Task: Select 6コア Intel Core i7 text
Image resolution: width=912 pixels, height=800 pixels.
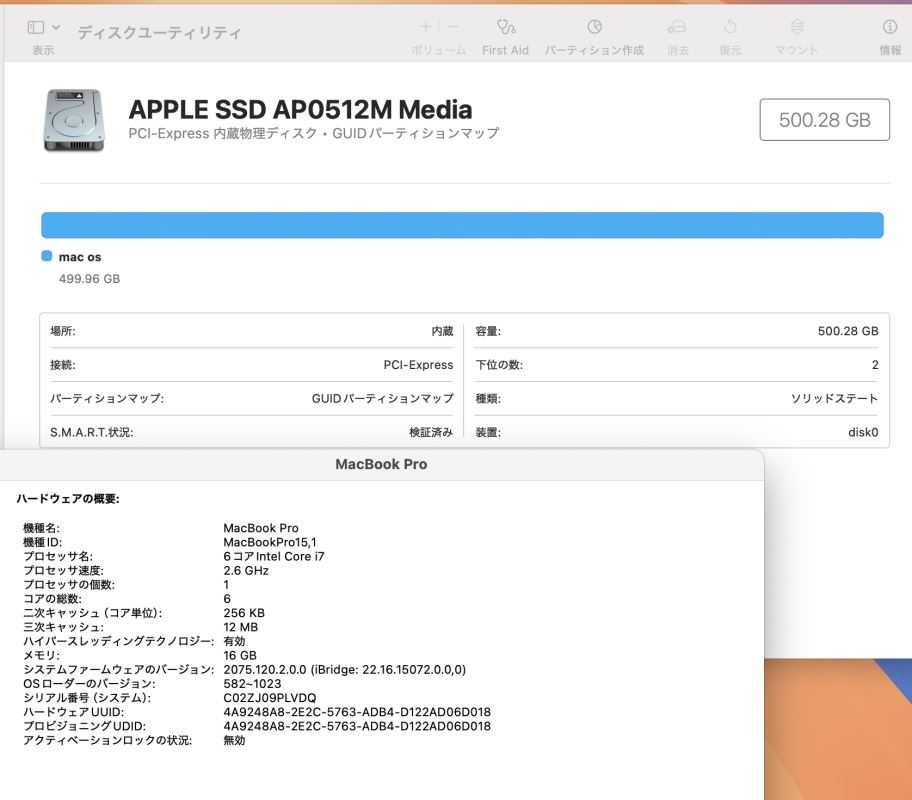Action: [274, 556]
